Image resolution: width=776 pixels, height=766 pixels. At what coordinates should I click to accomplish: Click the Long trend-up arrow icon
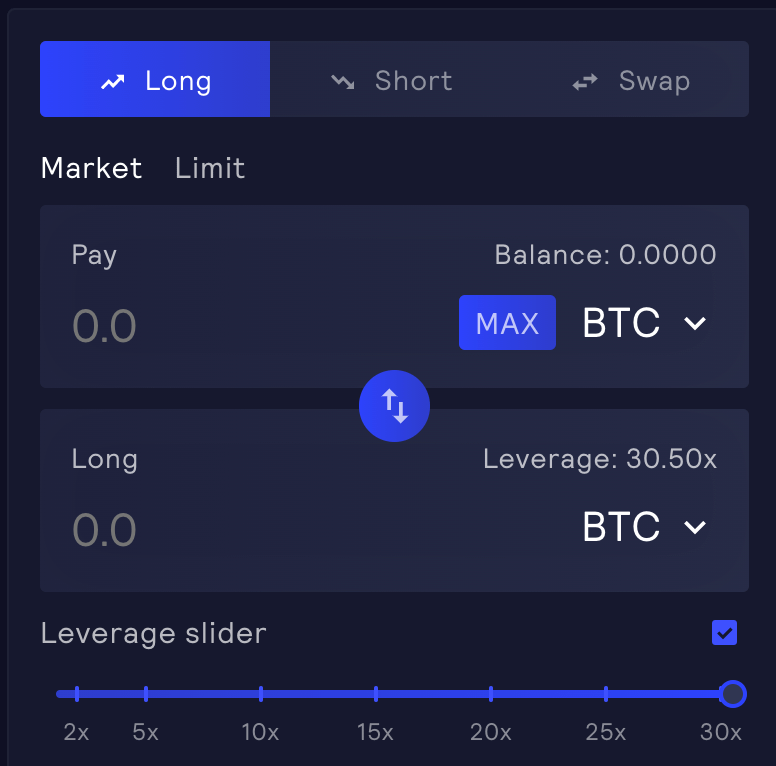point(112,82)
